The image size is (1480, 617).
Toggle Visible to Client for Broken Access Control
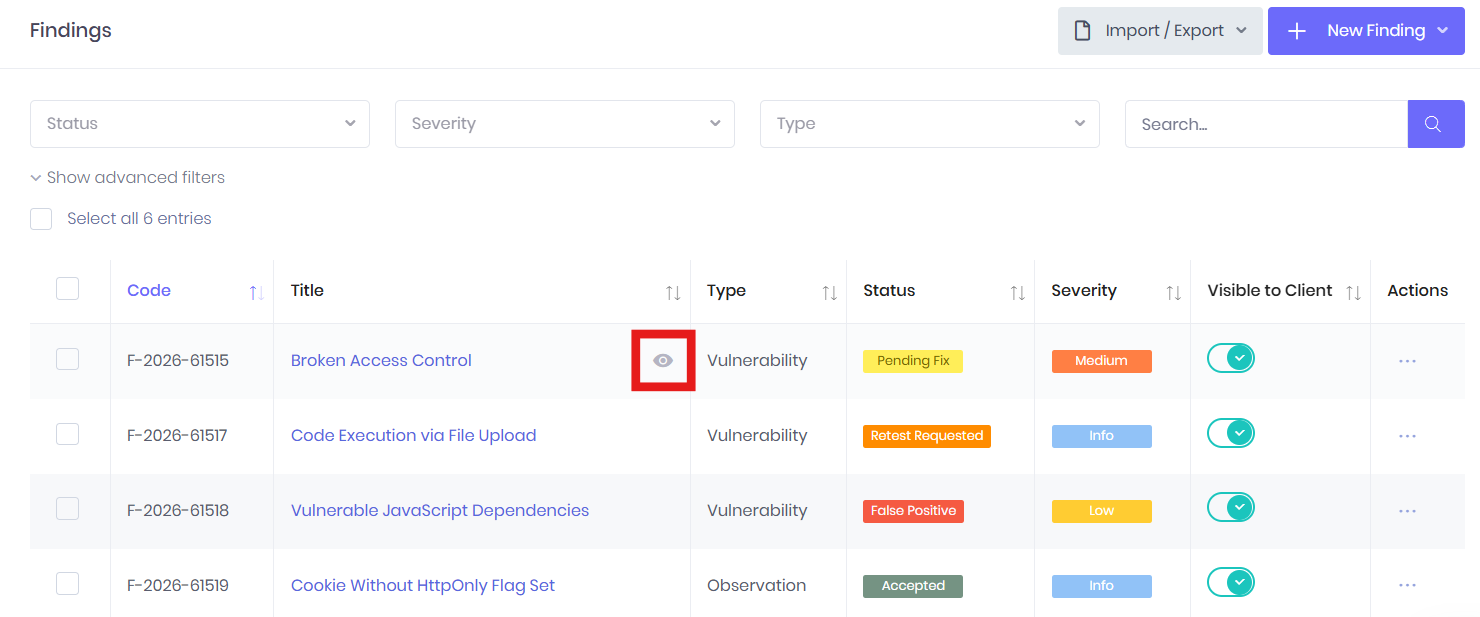coord(1231,358)
